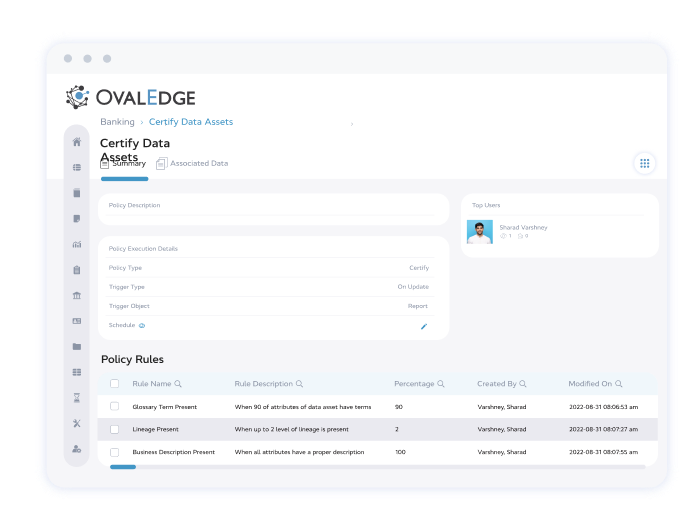Switch to the Summary tab
700x521 pixels.
click(124, 164)
